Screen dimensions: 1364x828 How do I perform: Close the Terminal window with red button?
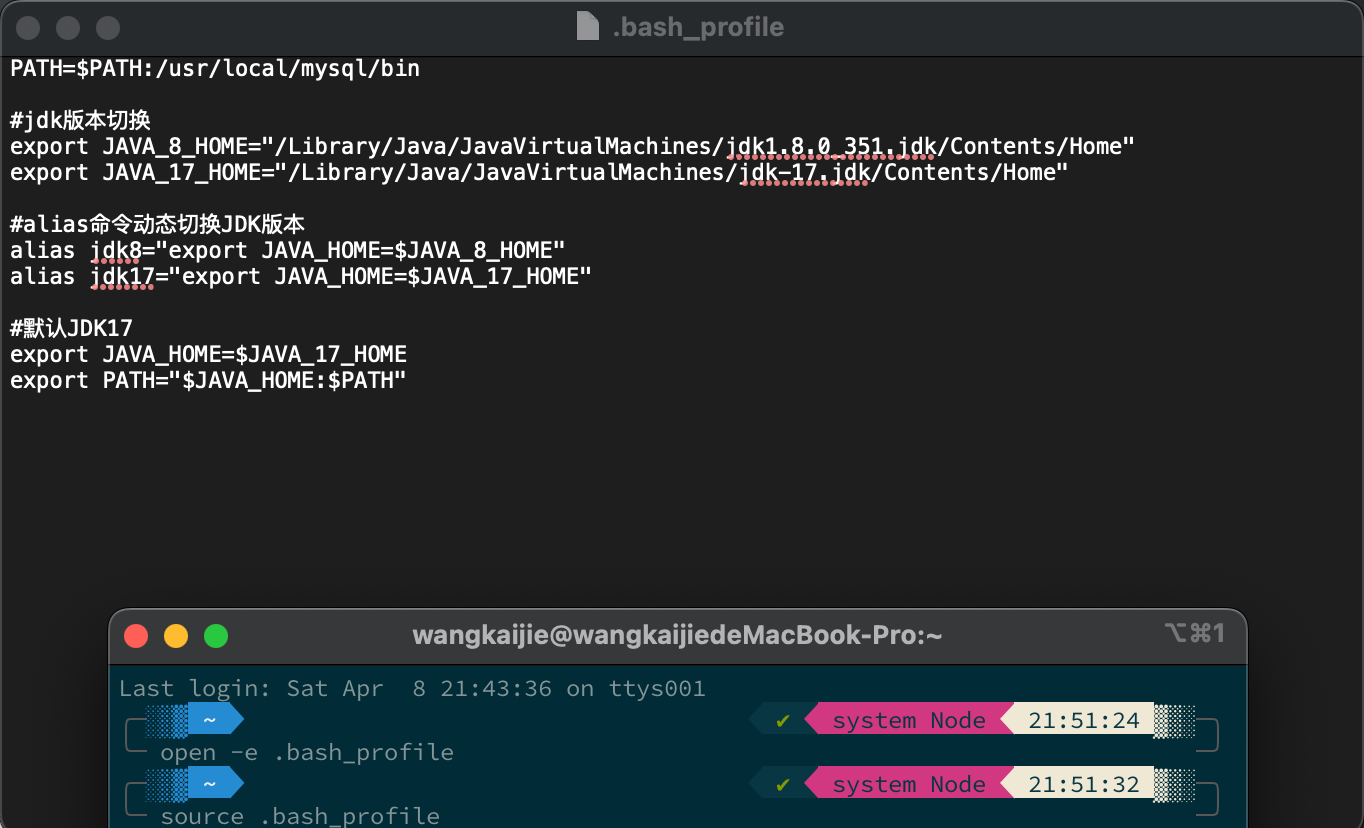pyautogui.click(x=136, y=636)
